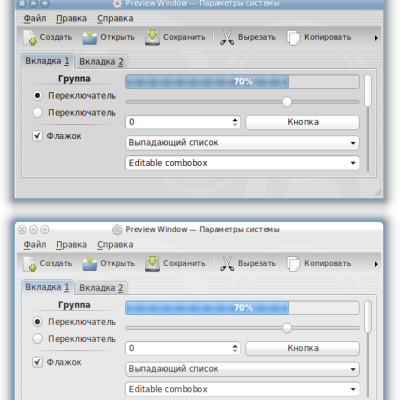The height and width of the screenshot is (400, 400).
Task: Open the Editable combobox arrow in the upper window
Action: (353, 163)
